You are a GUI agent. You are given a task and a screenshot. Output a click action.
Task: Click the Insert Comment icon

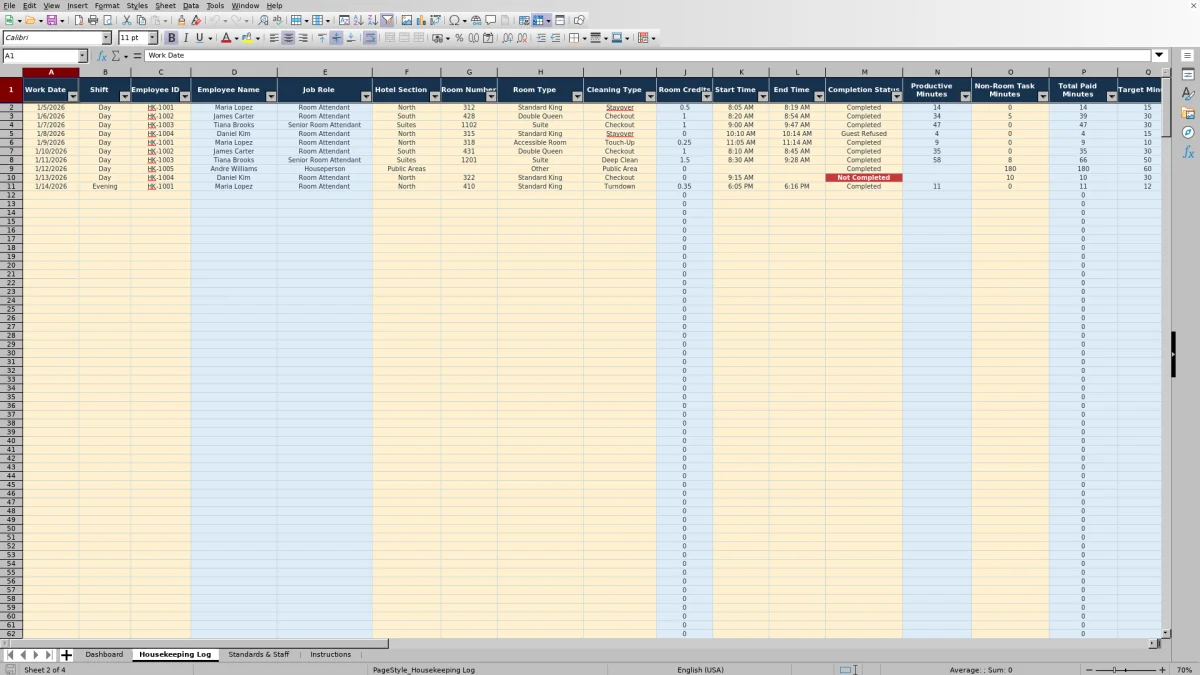click(491, 20)
